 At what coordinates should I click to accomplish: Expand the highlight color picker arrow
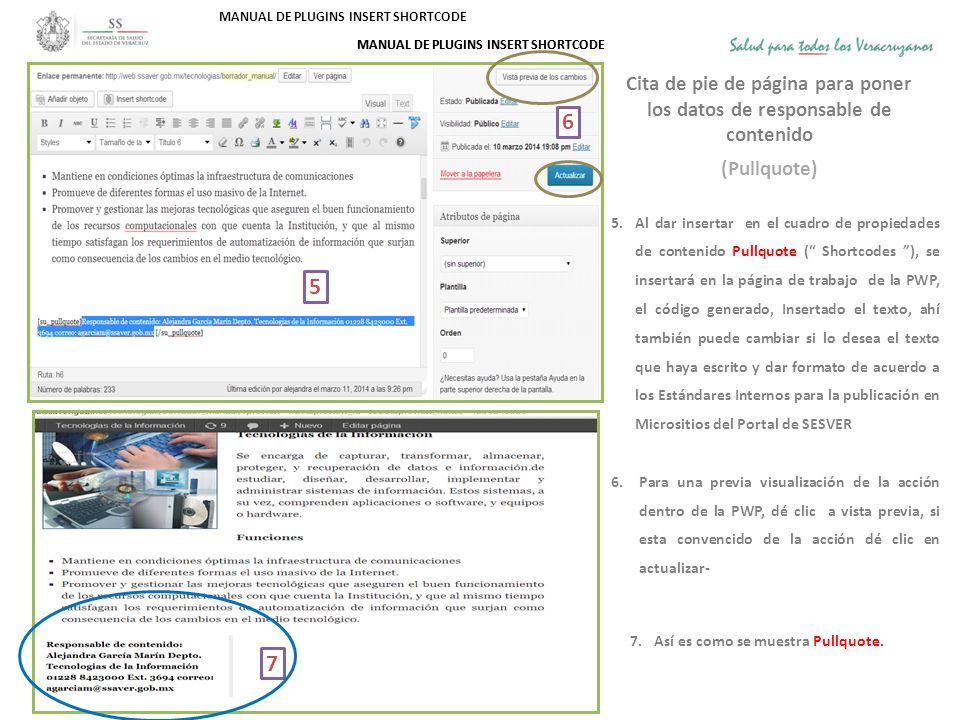[304, 143]
